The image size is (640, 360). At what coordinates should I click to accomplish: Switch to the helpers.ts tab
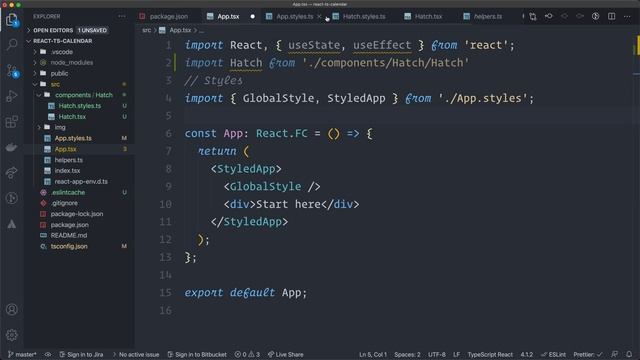488,17
